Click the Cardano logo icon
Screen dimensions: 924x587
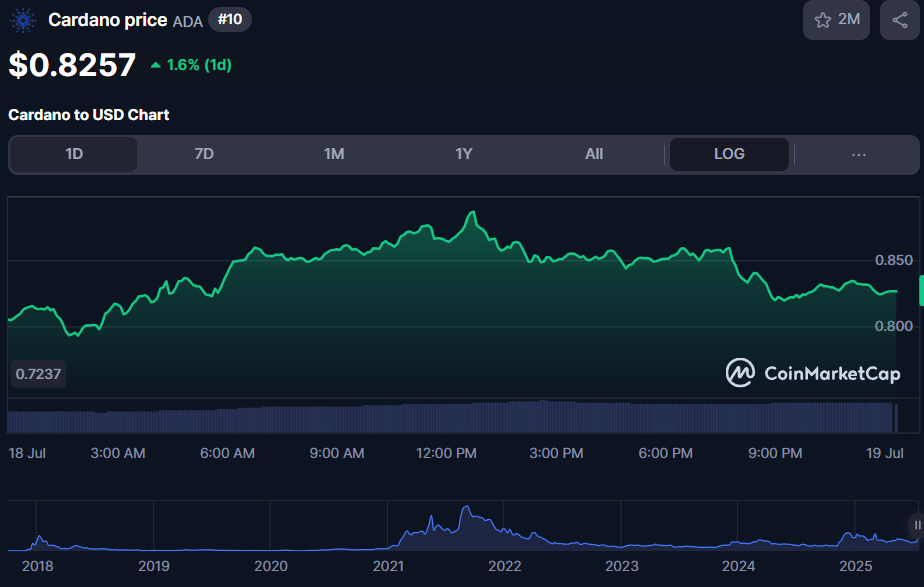coord(23,21)
